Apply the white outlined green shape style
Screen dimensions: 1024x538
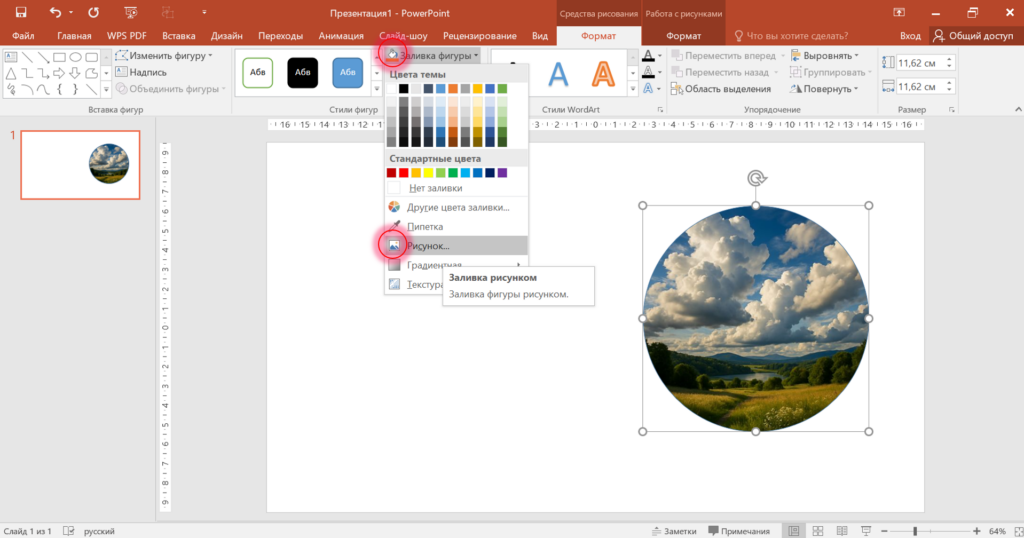pyautogui.click(x=257, y=72)
